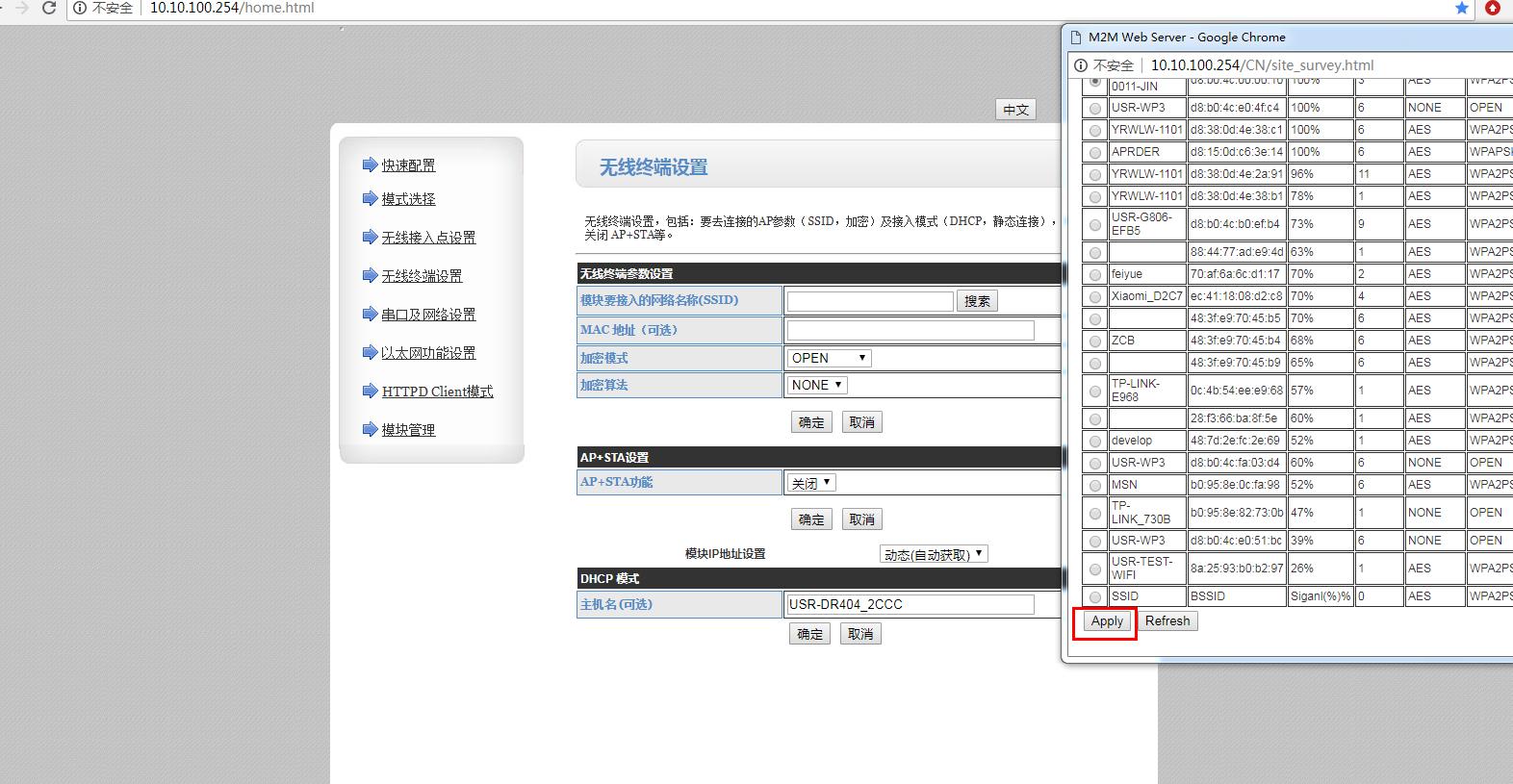Click the Apply button
Viewport: 1513px width, 784px height.
pyautogui.click(x=1107, y=621)
